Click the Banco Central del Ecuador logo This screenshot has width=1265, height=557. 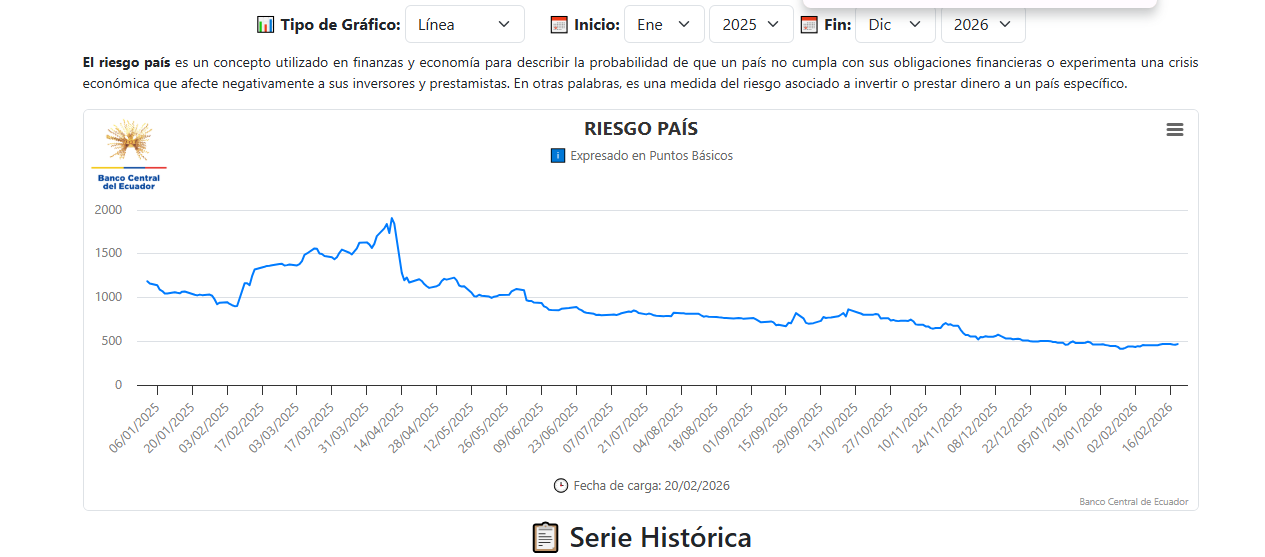129,154
